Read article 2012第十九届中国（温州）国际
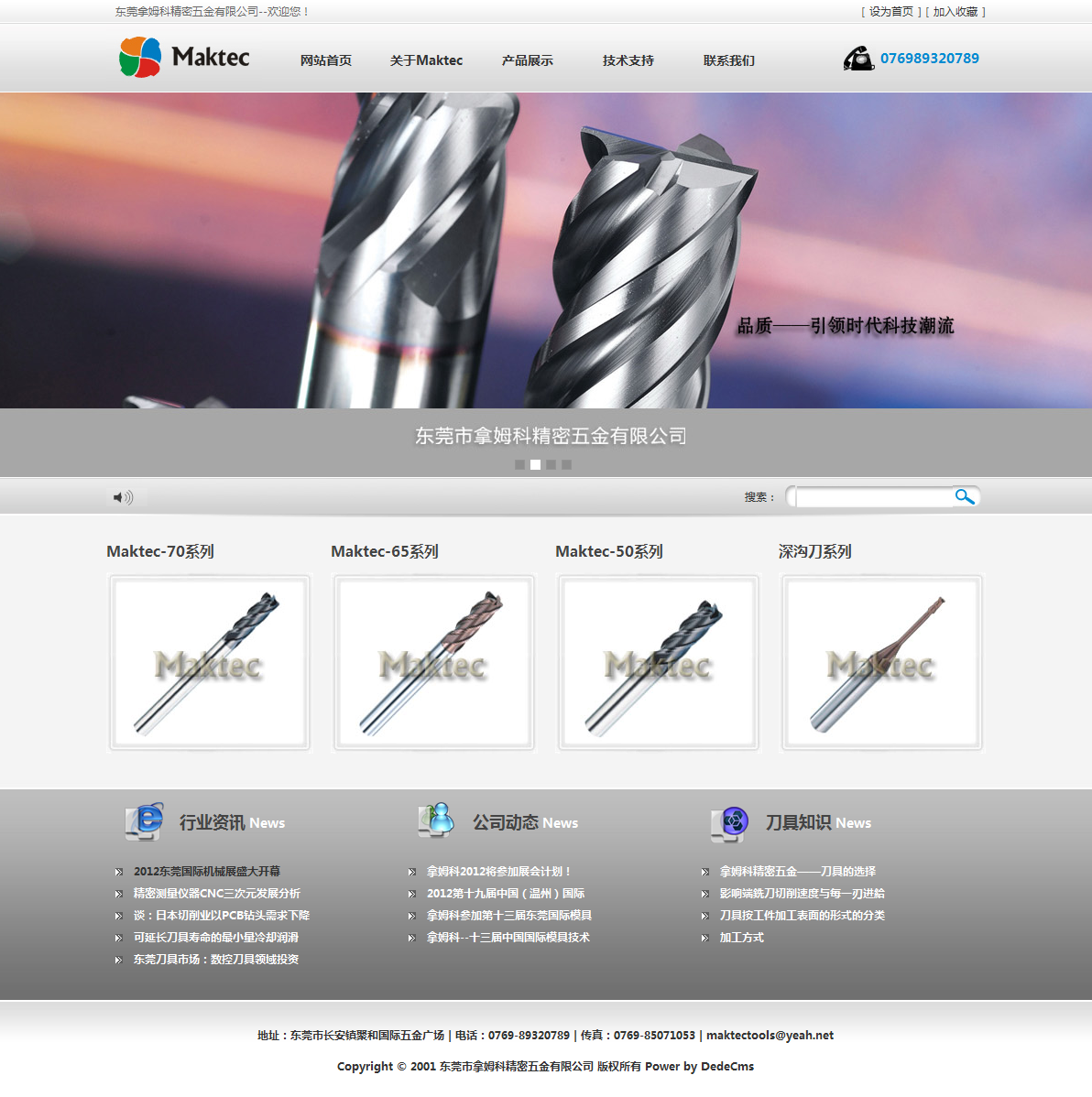 pyautogui.click(x=506, y=894)
